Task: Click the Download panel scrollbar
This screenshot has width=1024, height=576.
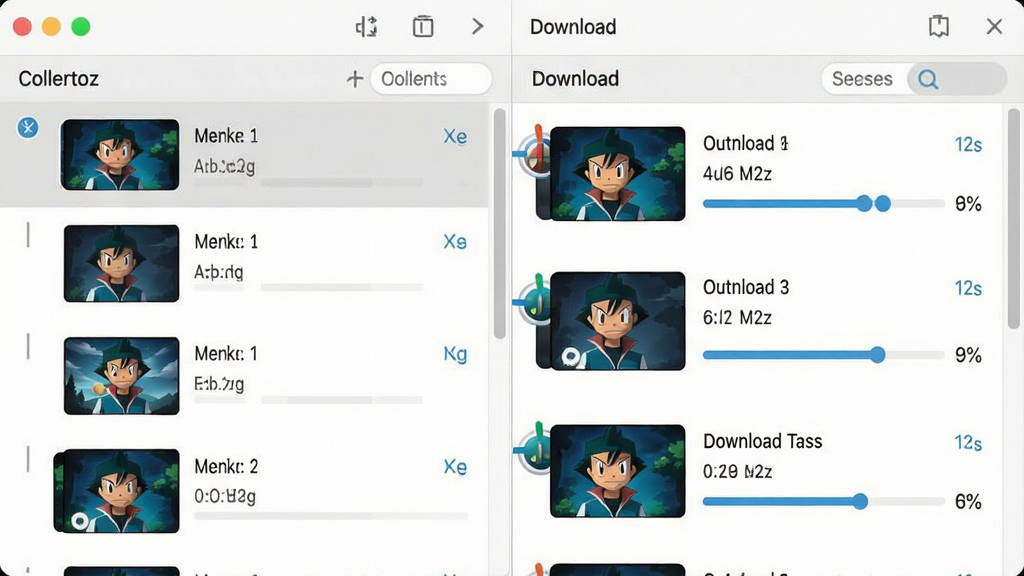Action: (x=1014, y=219)
